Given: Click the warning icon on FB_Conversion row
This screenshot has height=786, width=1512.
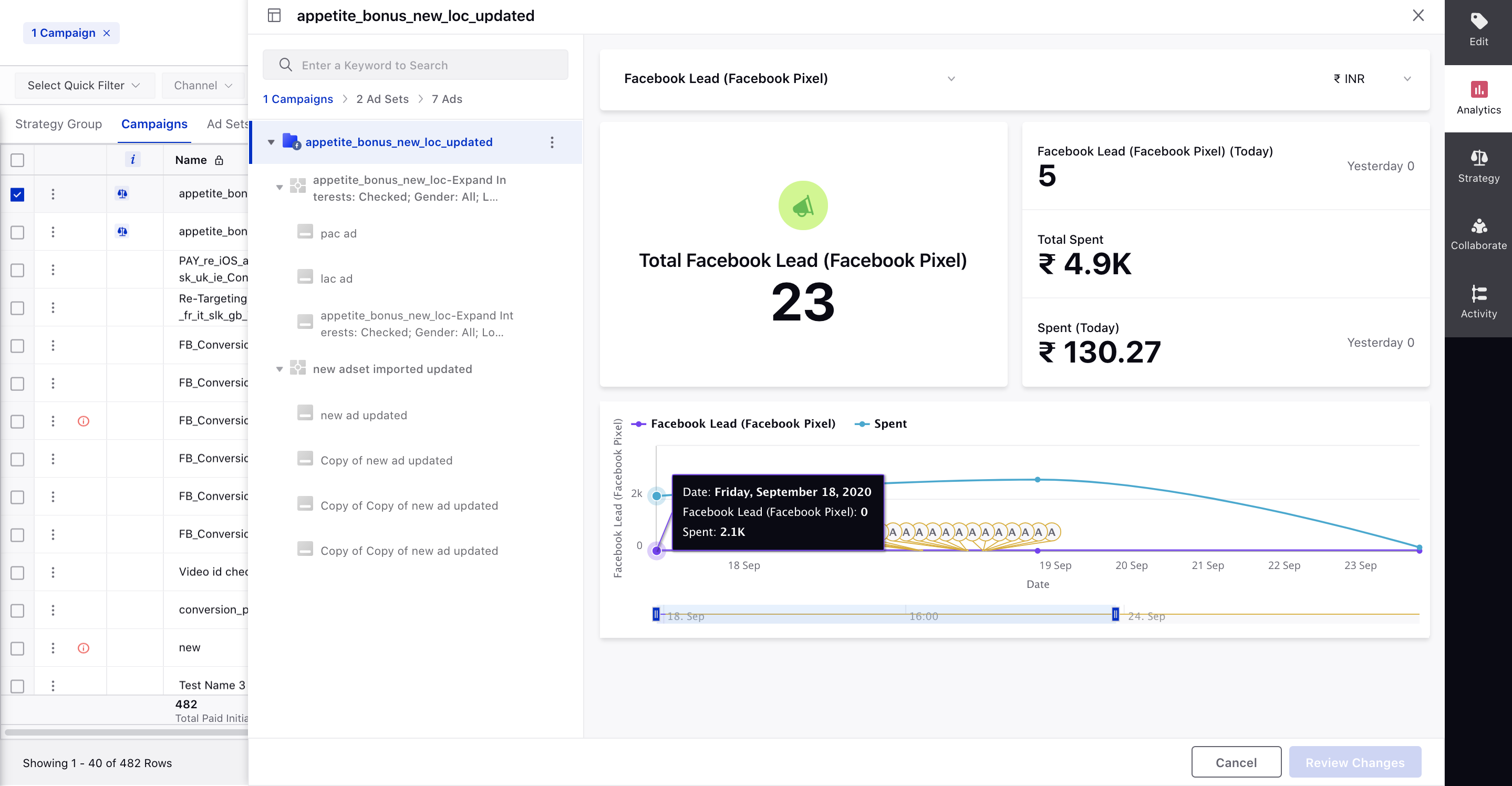Looking at the screenshot, I should (x=84, y=421).
